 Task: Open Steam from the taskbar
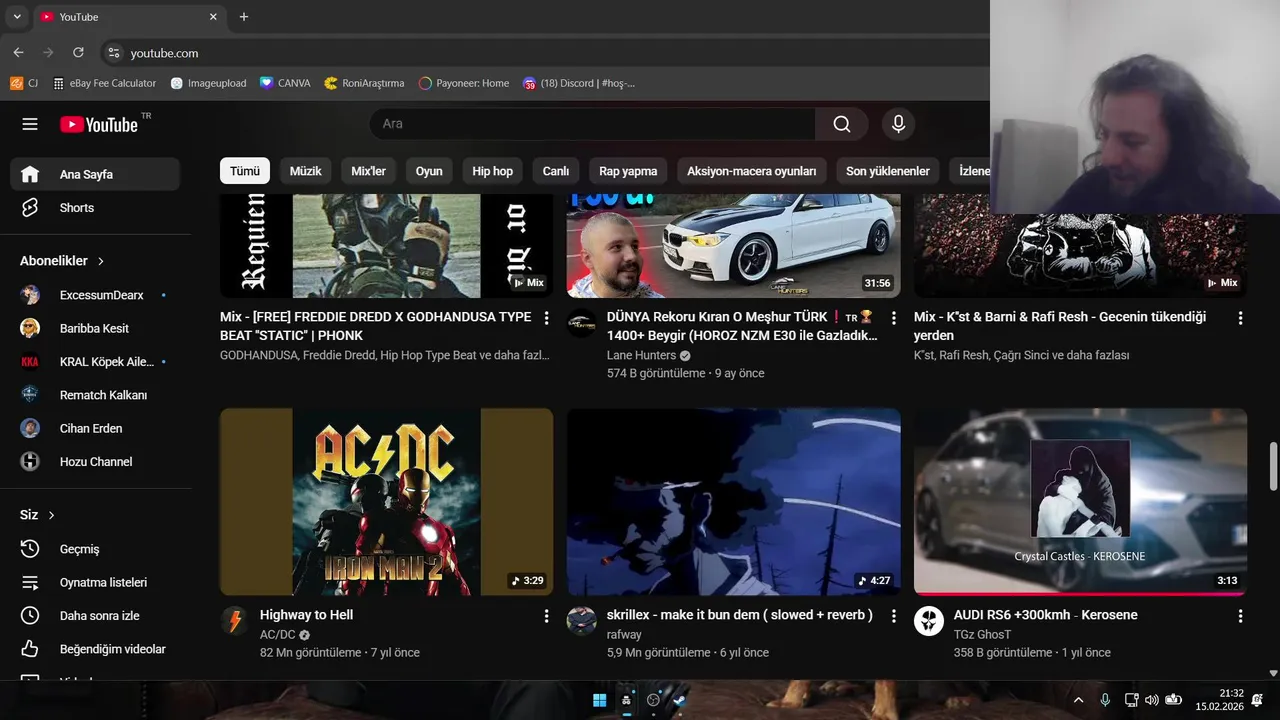(680, 700)
